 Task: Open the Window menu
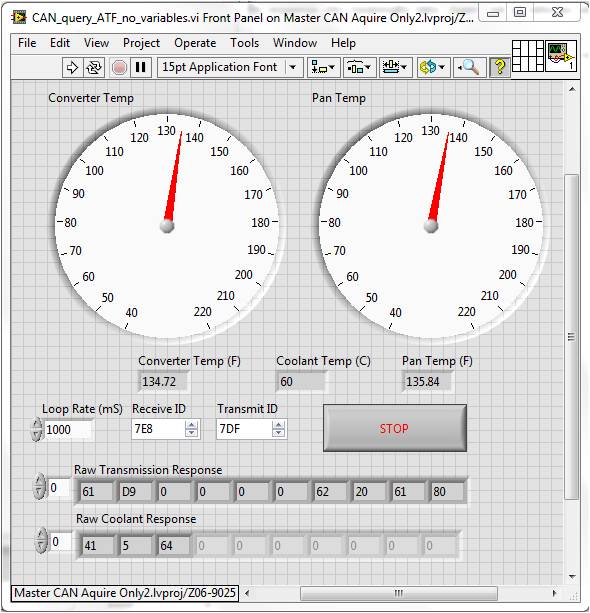pyautogui.click(x=295, y=43)
